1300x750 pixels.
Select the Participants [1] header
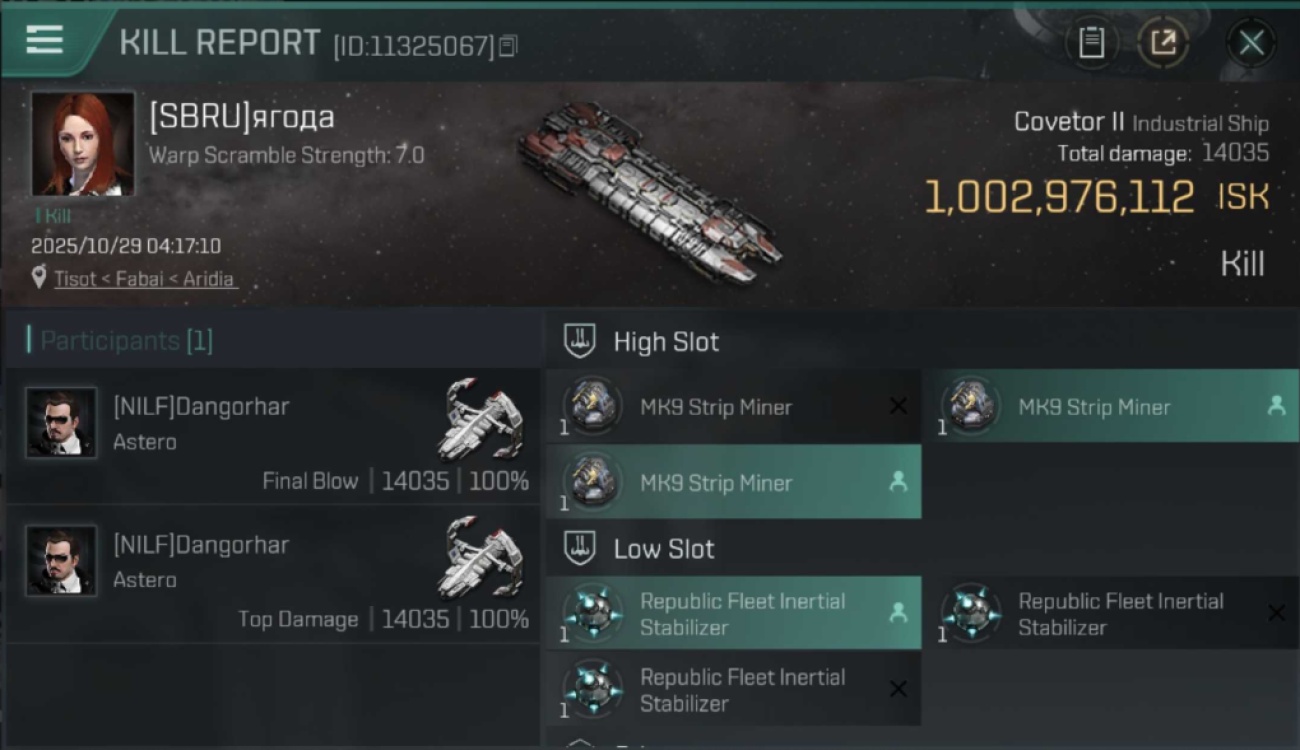coord(126,341)
